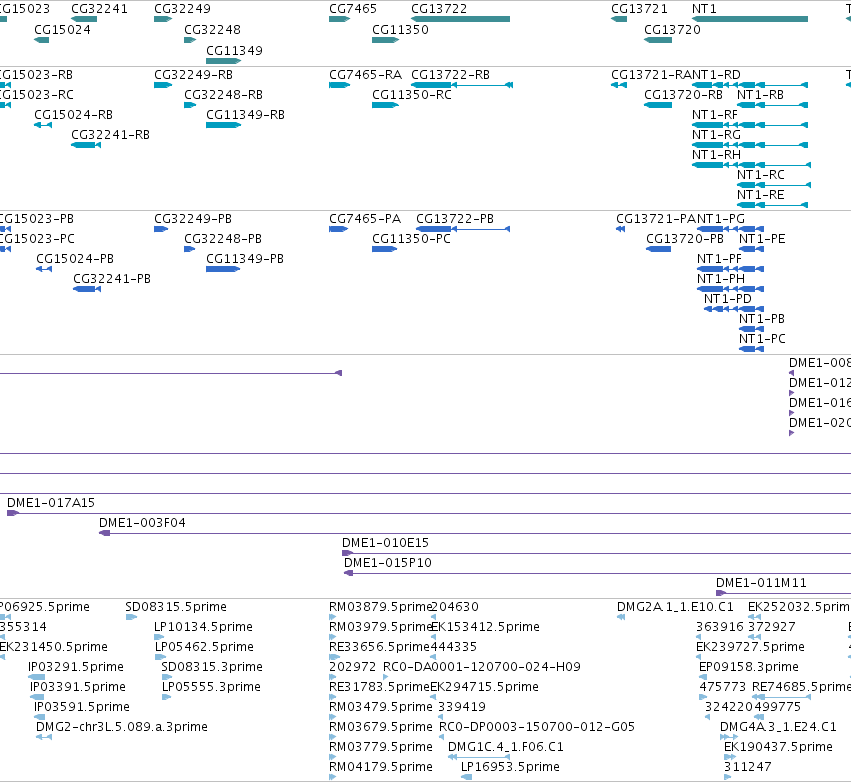Screen dimensions: 851x782
Task: Select the NT1-PE protein
Action: coord(752,250)
